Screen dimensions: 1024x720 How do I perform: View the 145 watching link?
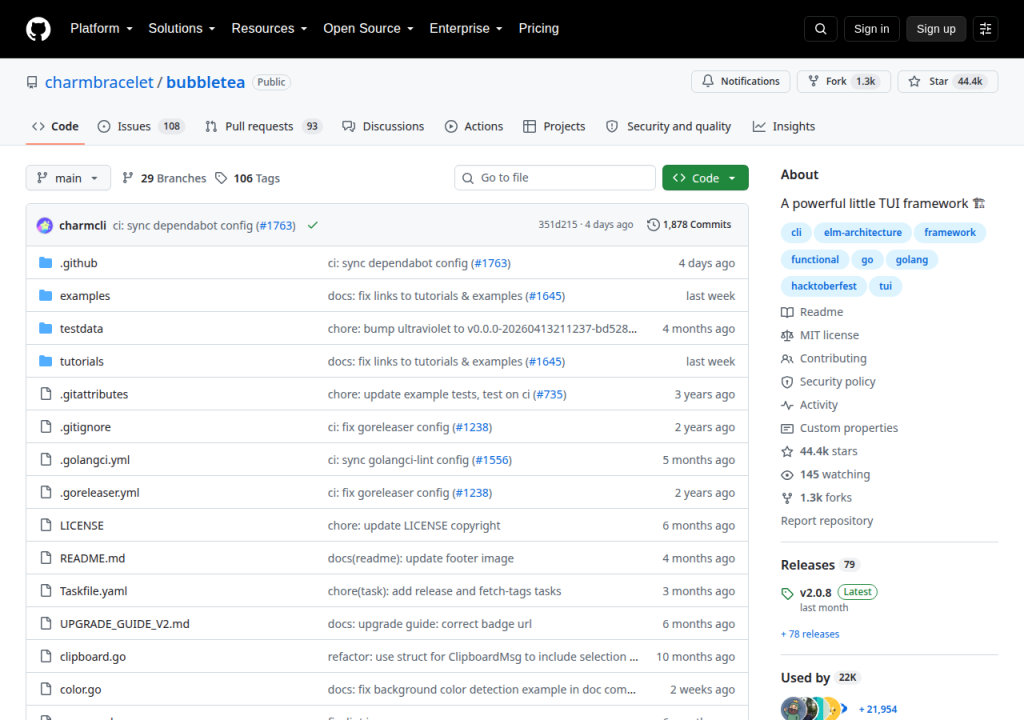825,474
